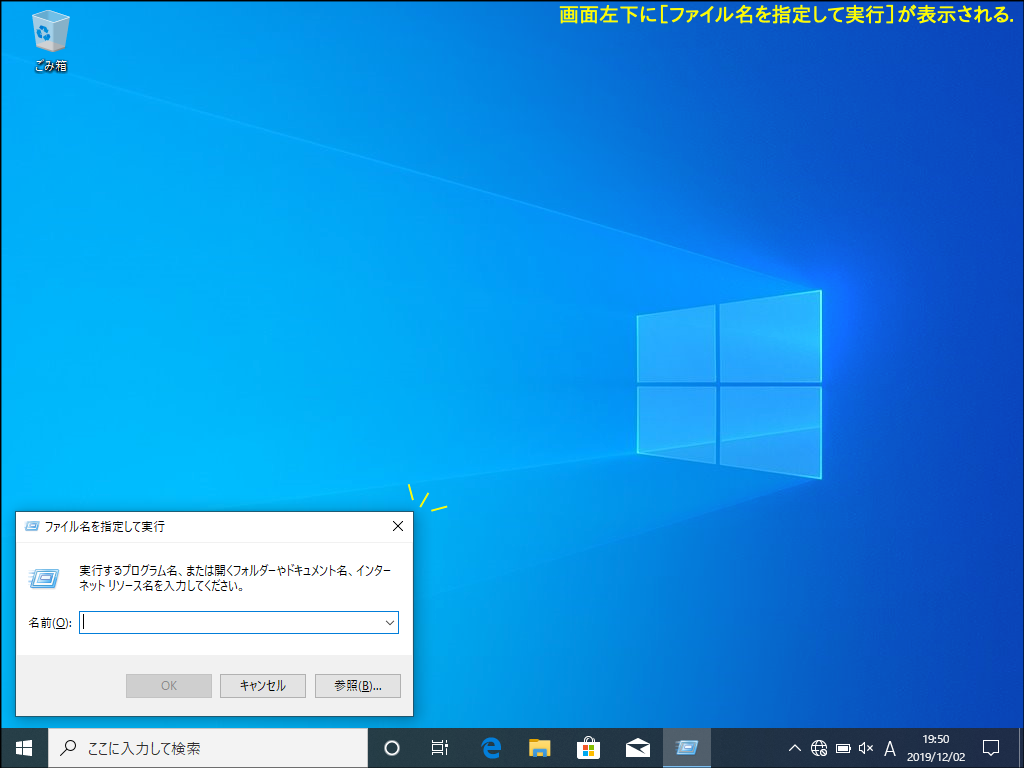Click the 名前 text input field

coord(230,622)
